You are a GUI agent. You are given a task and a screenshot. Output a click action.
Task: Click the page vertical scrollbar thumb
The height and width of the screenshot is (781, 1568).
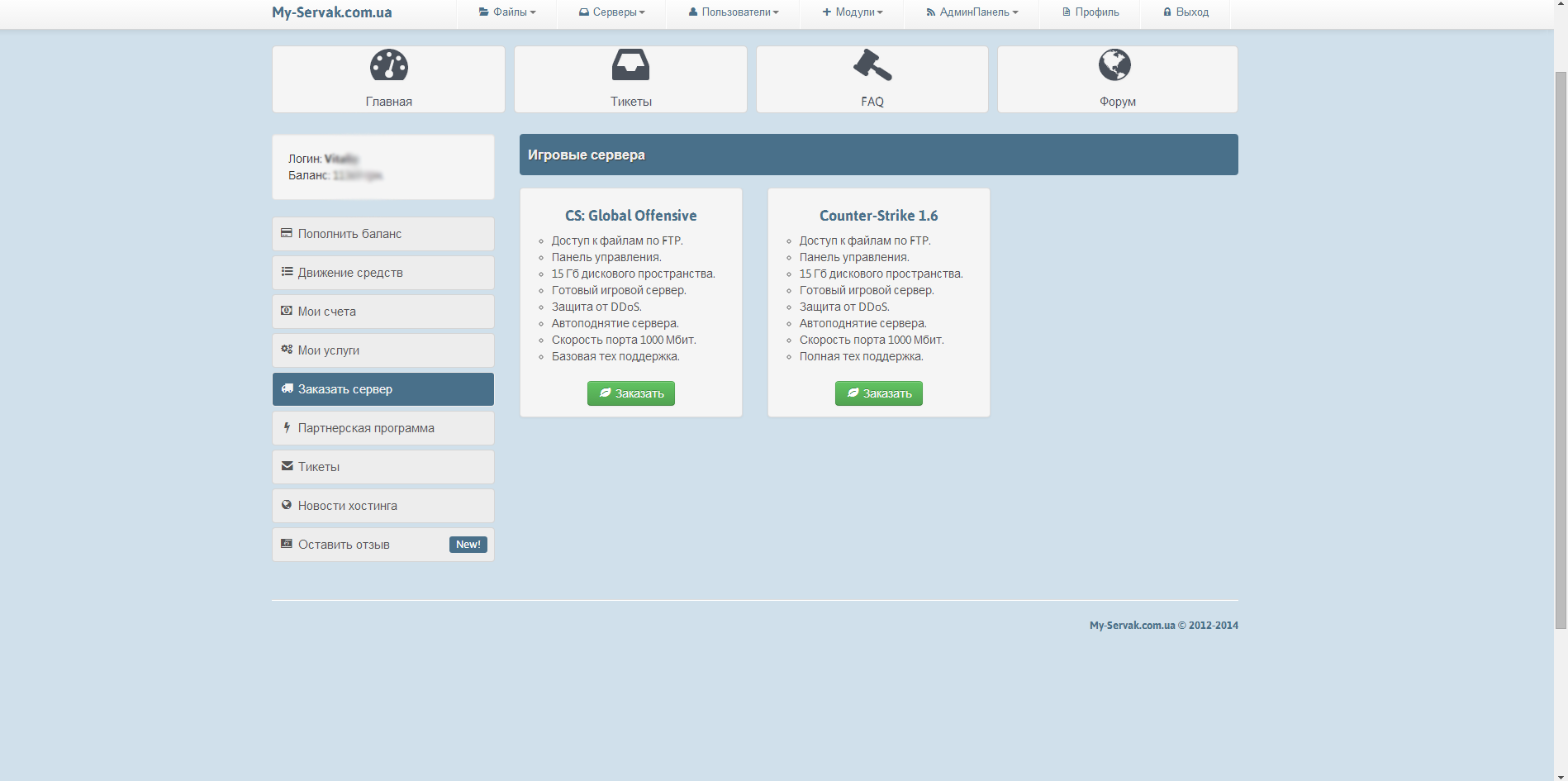(1561, 350)
